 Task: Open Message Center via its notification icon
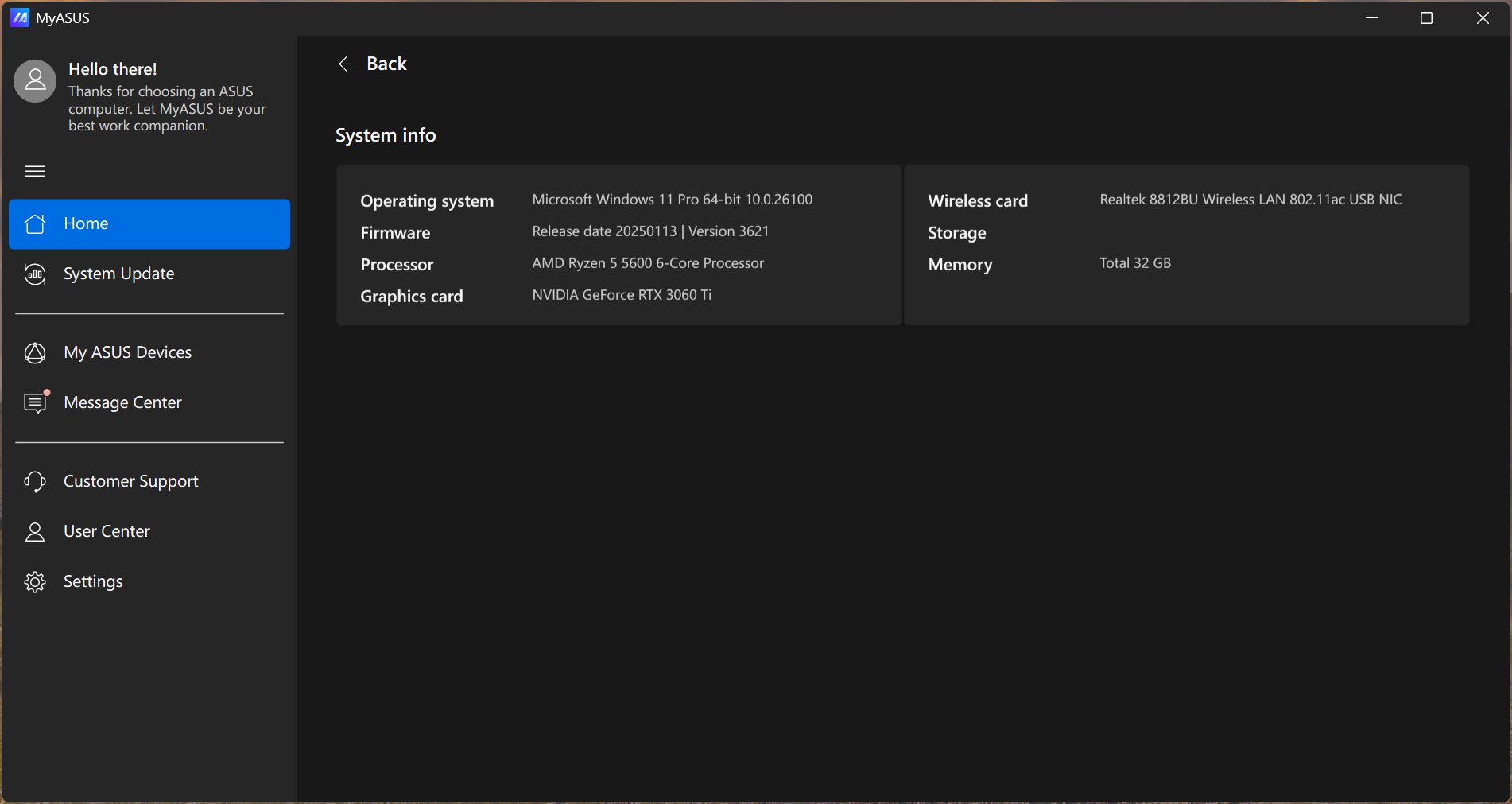pos(35,403)
